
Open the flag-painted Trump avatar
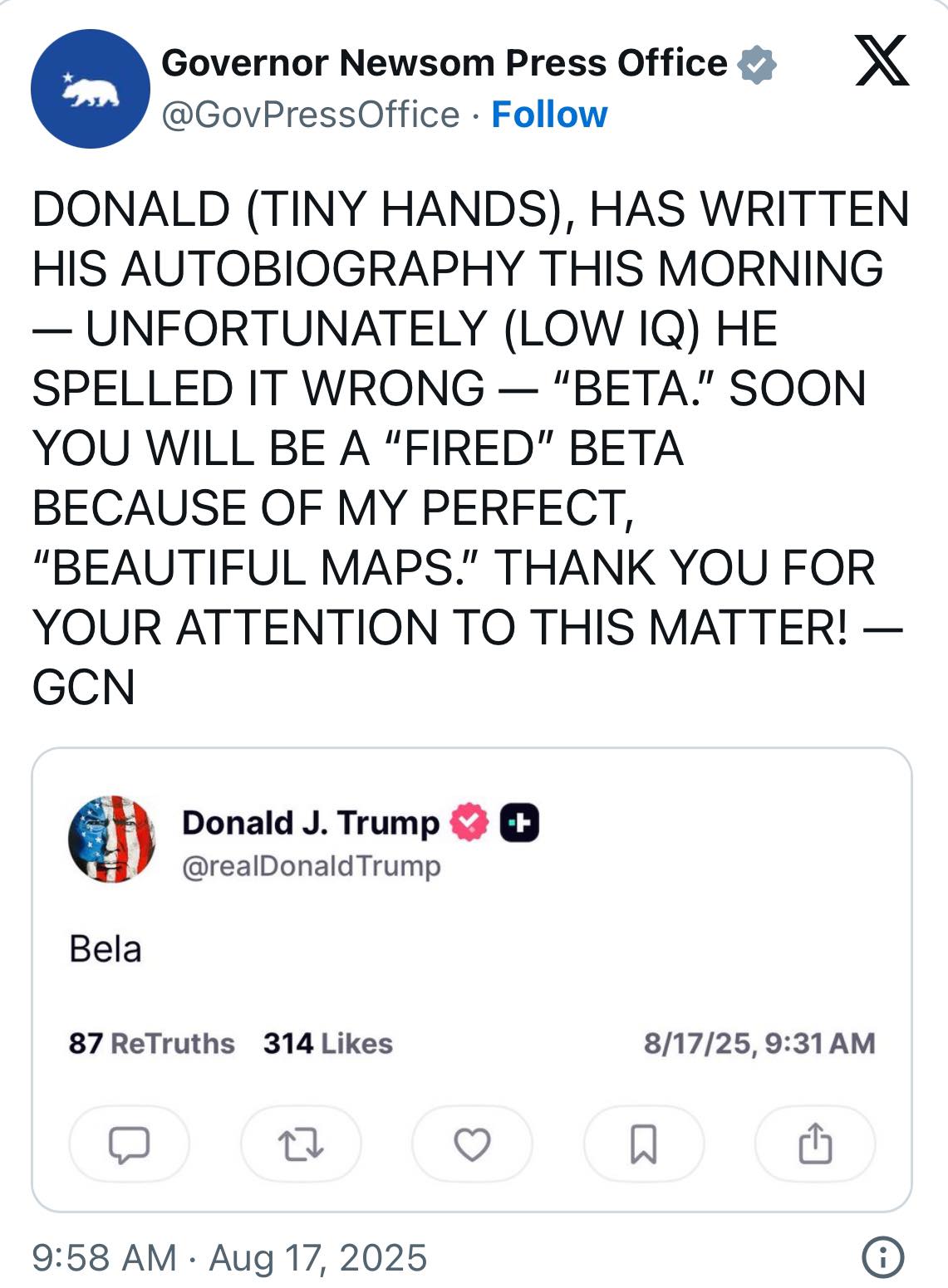pos(111,838)
